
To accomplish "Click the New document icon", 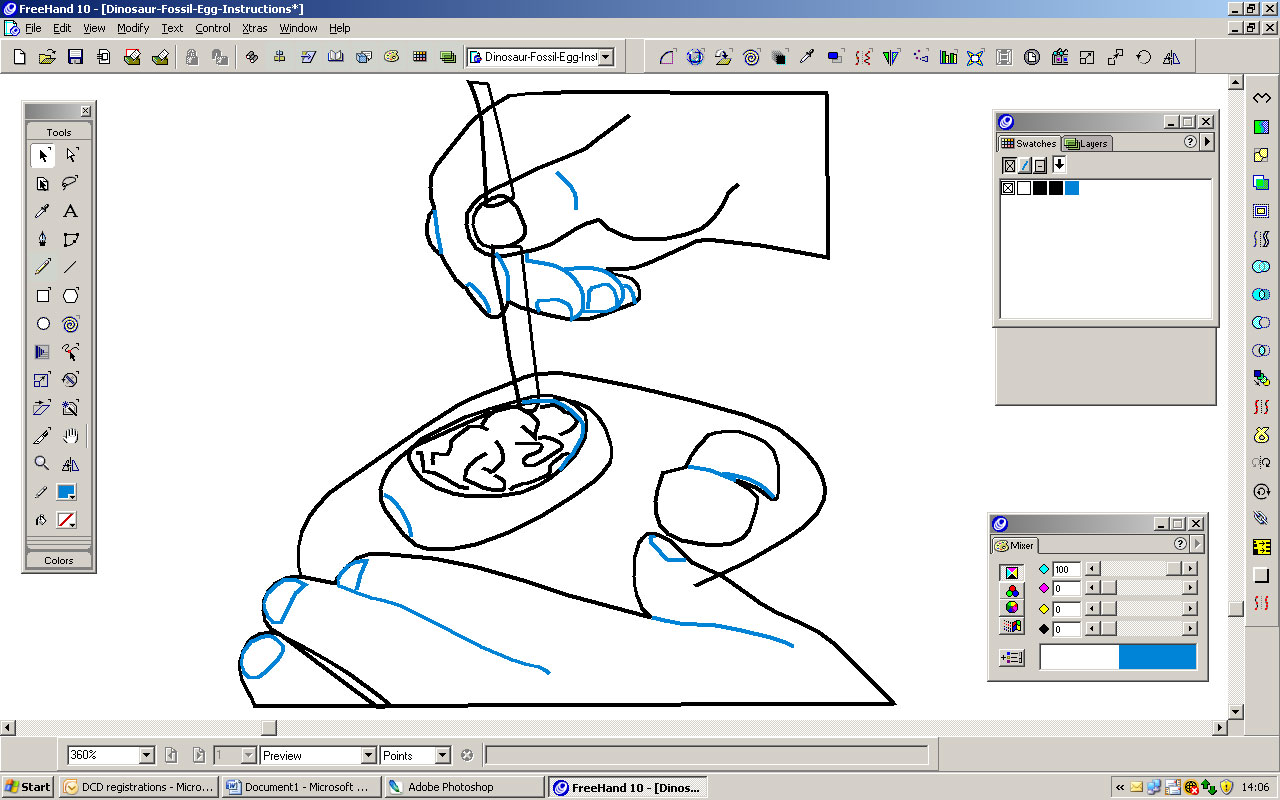I will (x=19, y=57).
